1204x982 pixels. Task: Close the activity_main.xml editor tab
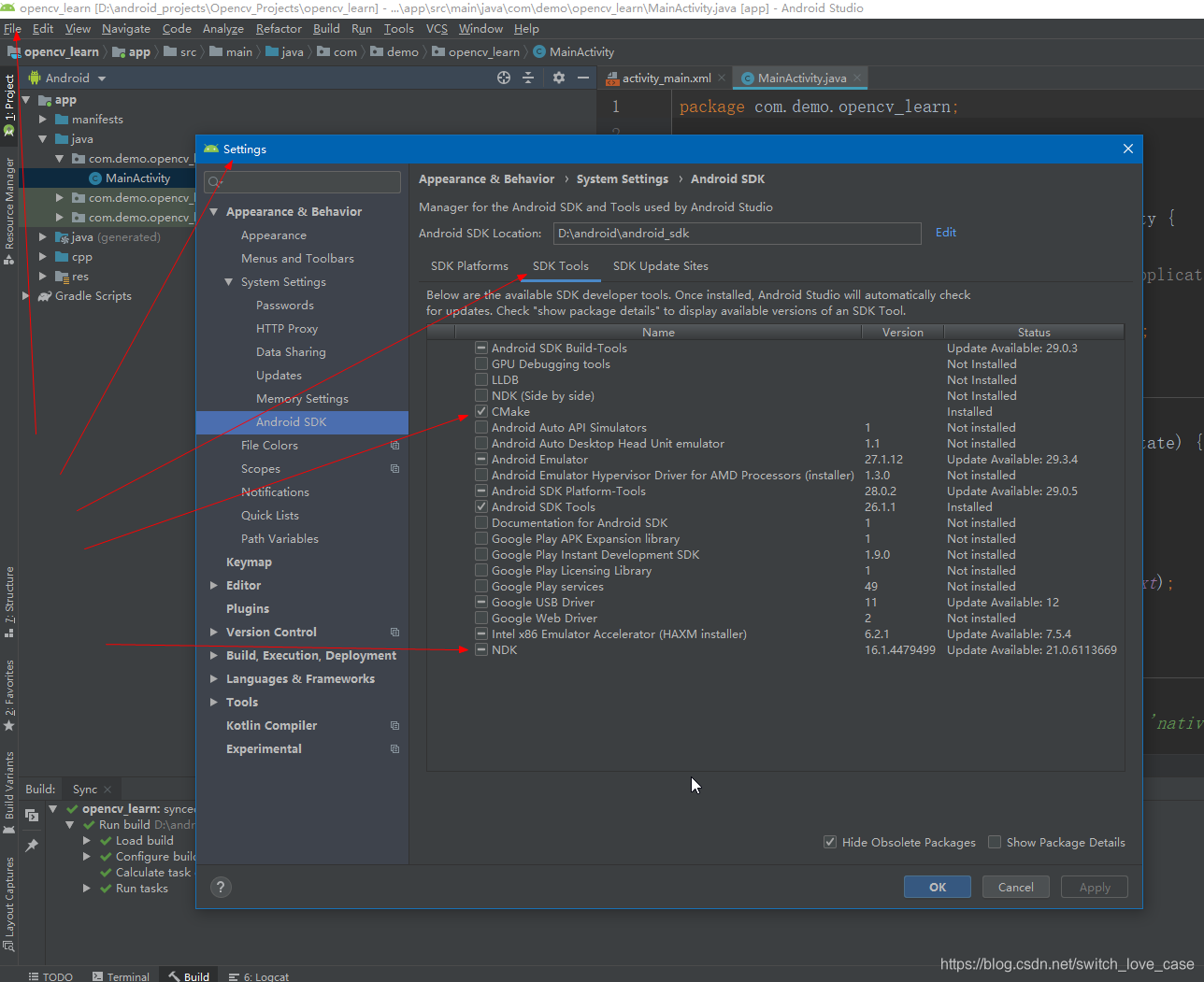tap(722, 78)
